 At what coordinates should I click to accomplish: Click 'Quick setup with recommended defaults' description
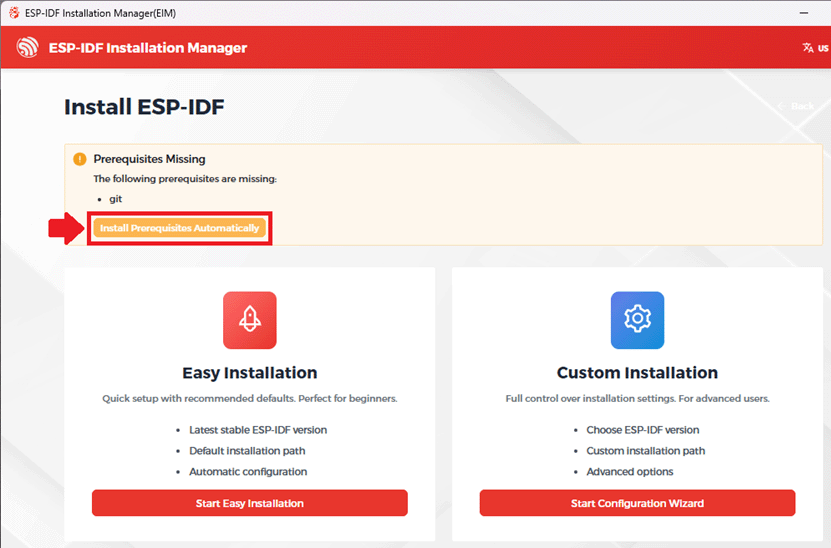250,399
